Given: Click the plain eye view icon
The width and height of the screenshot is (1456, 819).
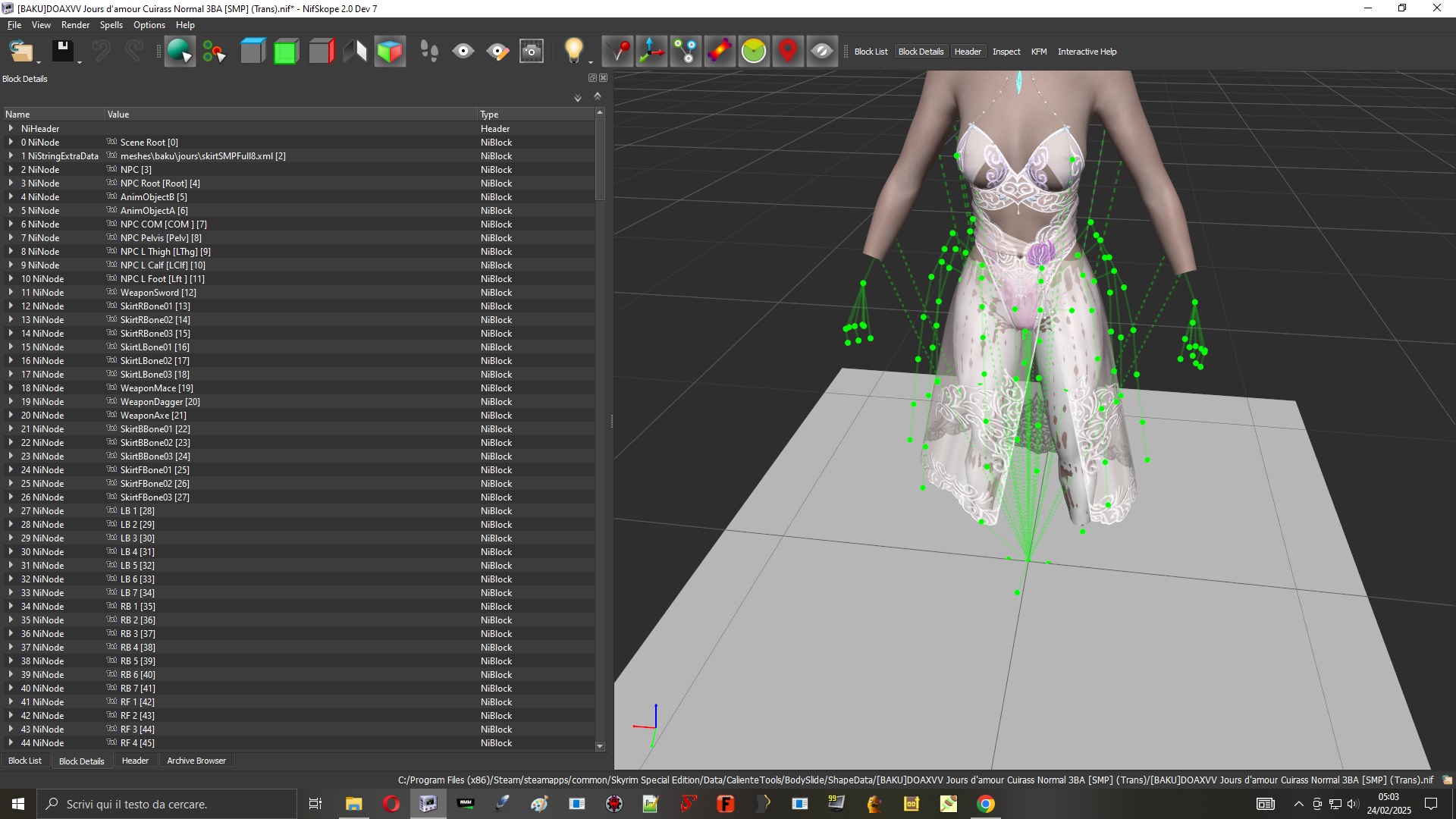Looking at the screenshot, I should (x=463, y=52).
